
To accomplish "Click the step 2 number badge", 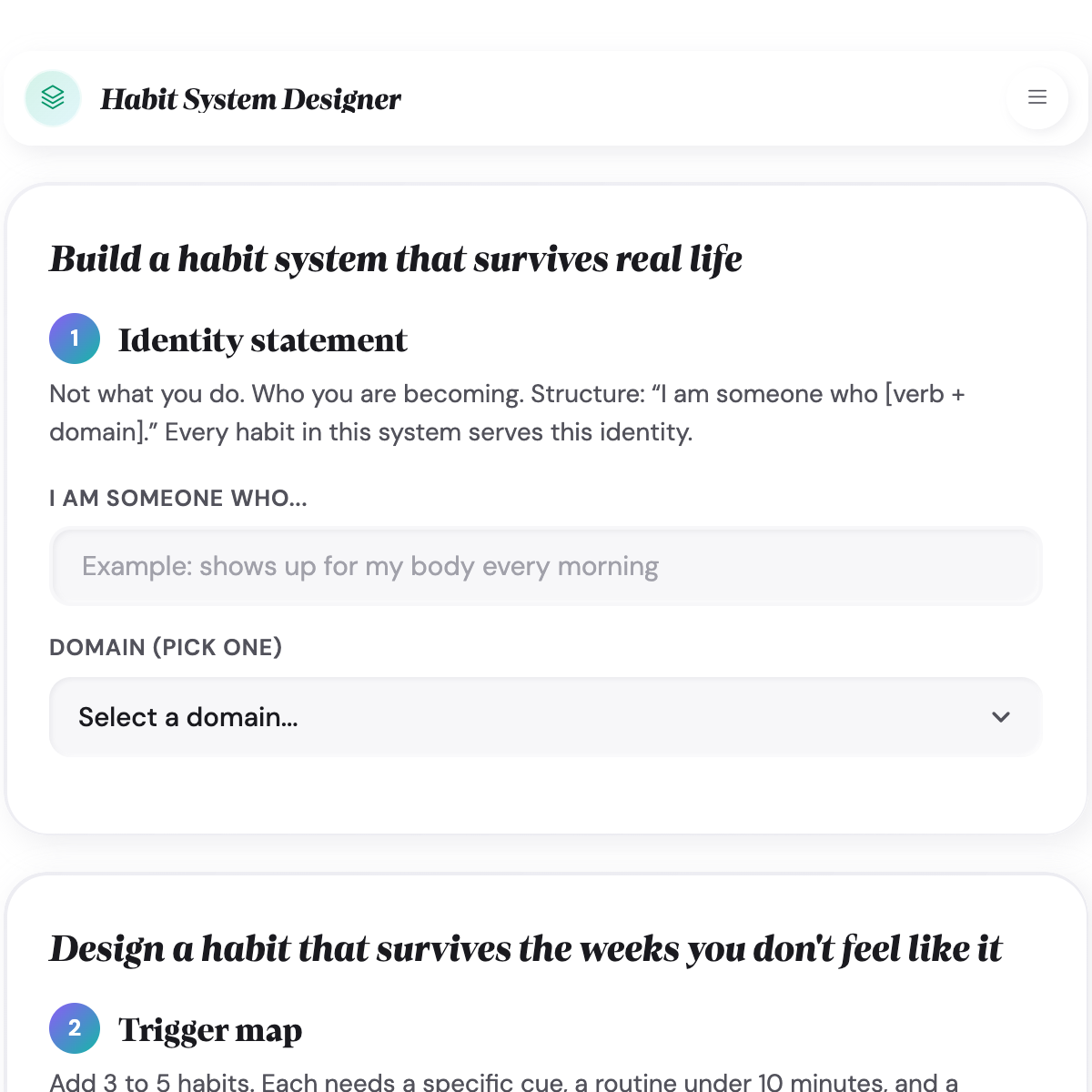I will 75,1028.
